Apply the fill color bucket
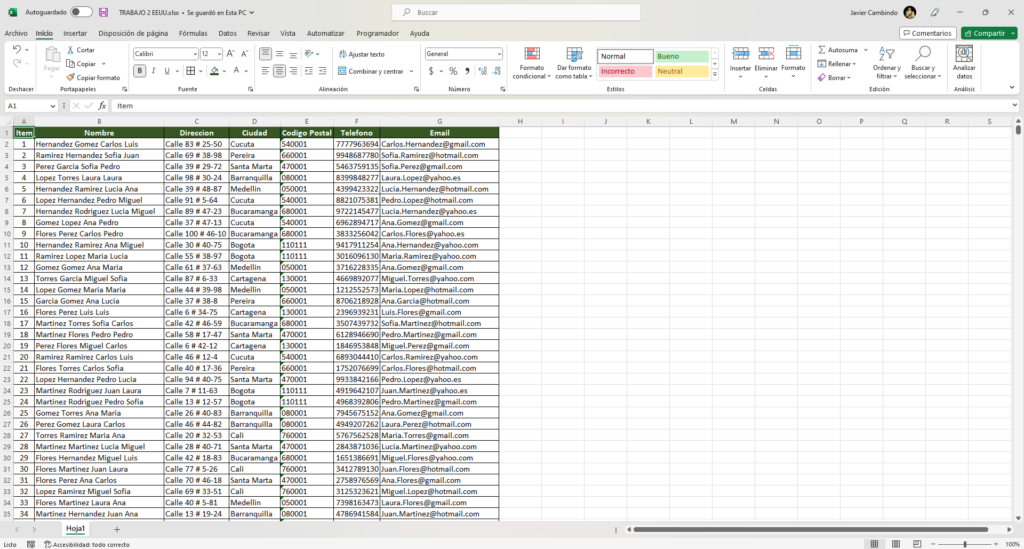This screenshot has height=549, width=1024. (x=214, y=71)
